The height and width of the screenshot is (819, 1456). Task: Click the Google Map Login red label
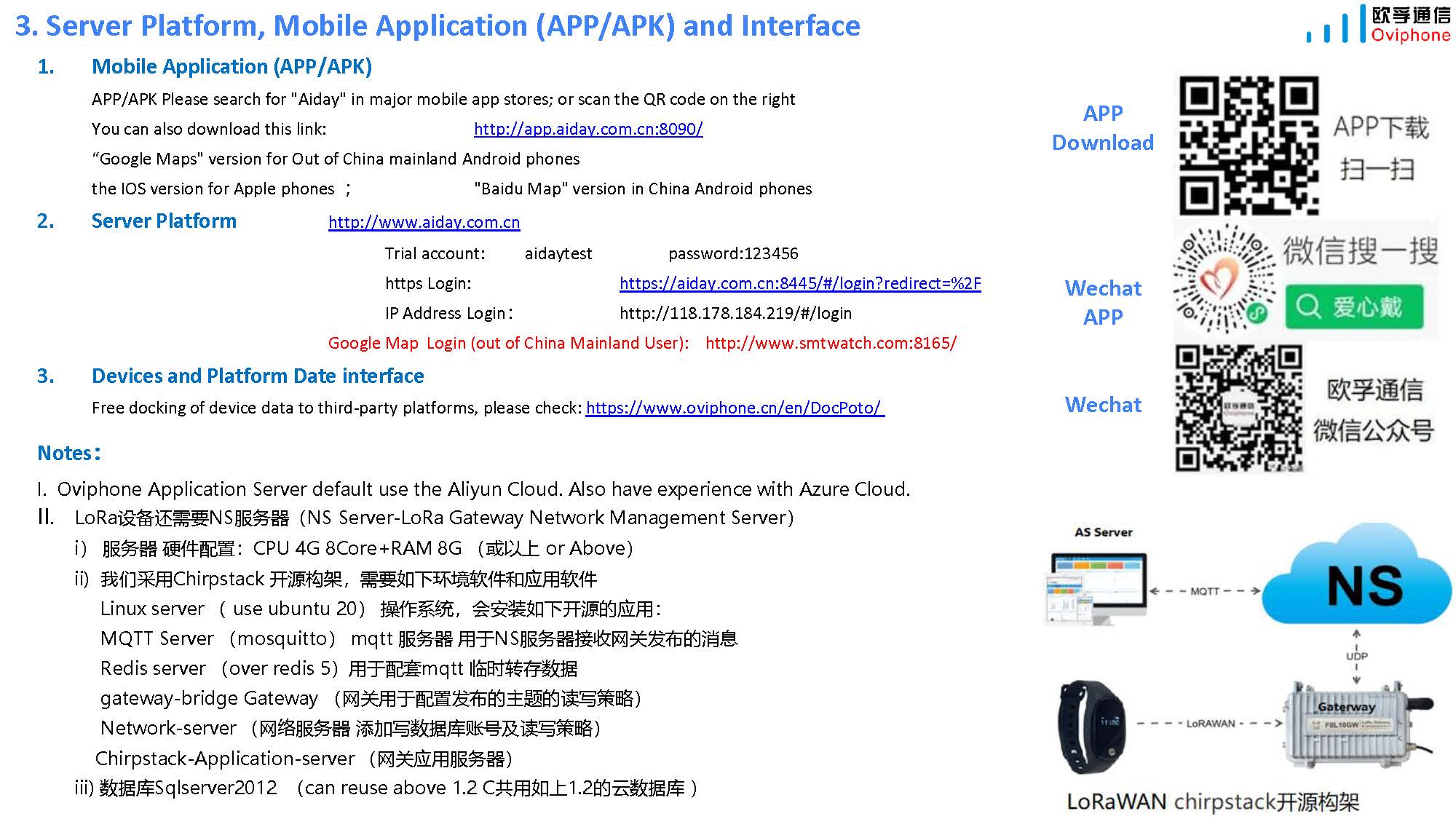point(508,343)
